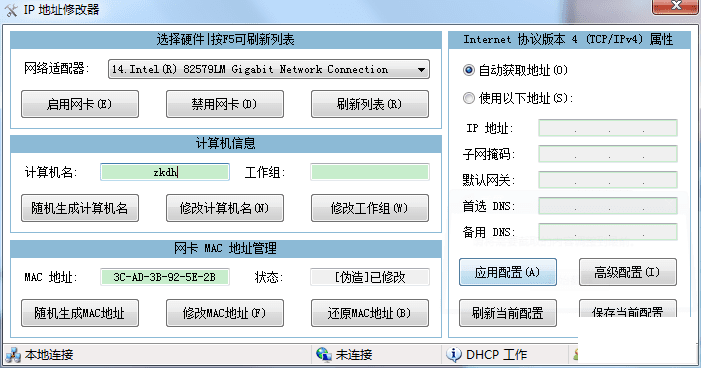Click the MAC status field [伪造]已修改
Screen dimensions: 701x368
click(x=370, y=277)
